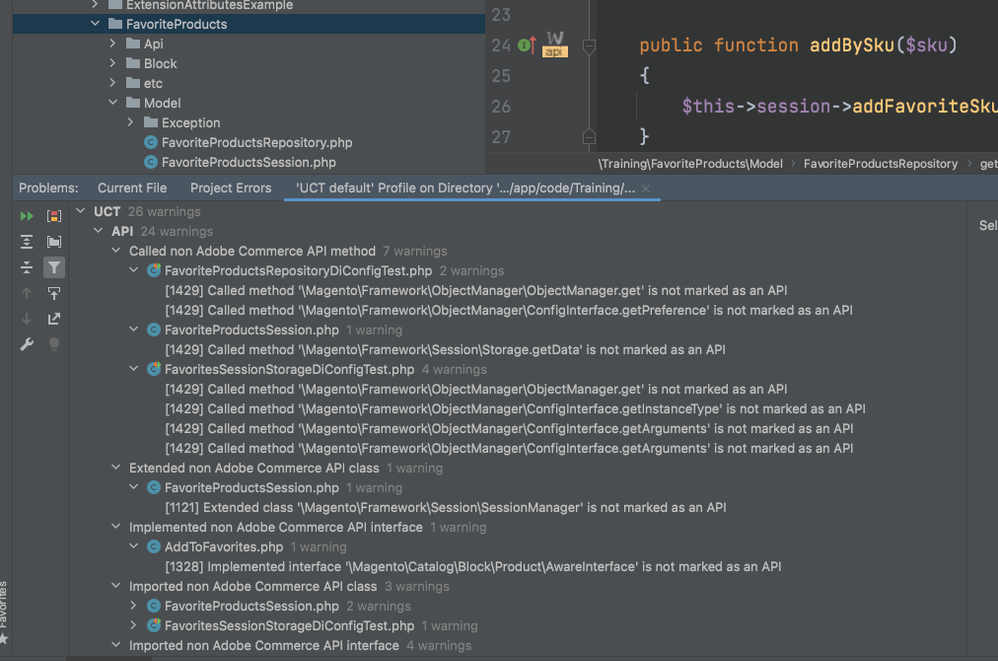Collapse the UCT warnings root node
Viewport: 998px width, 661px height.
[81, 212]
